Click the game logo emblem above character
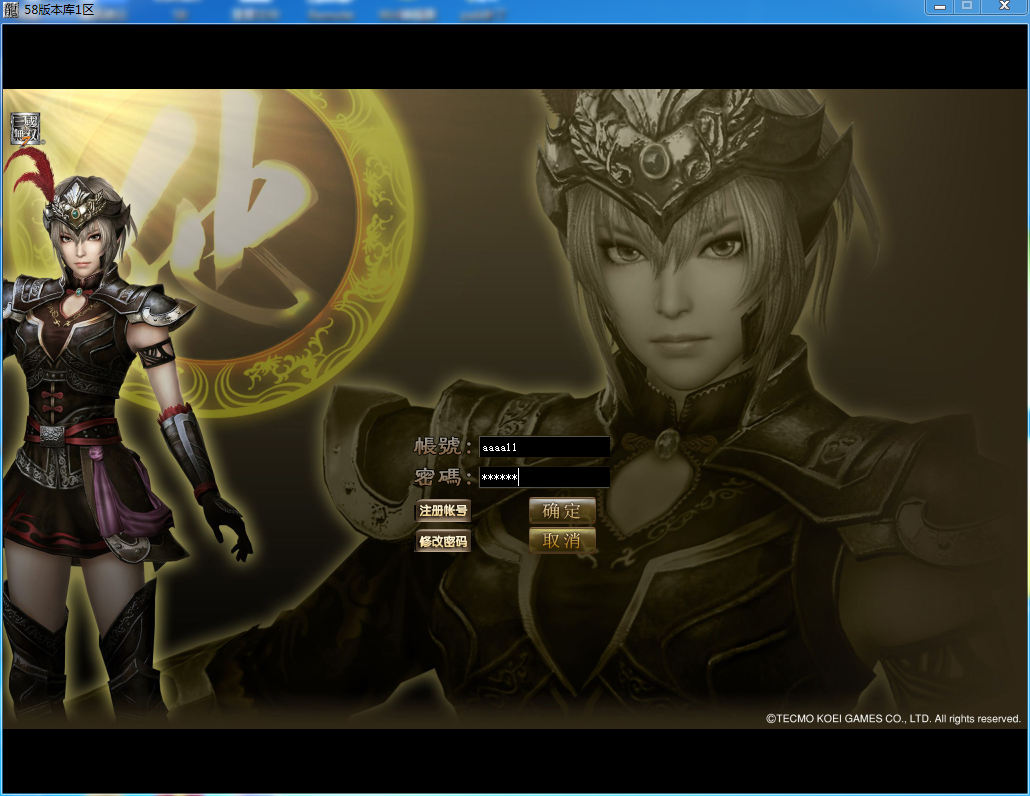Screen dimensions: 1030x796 pyautogui.click(x=26, y=129)
